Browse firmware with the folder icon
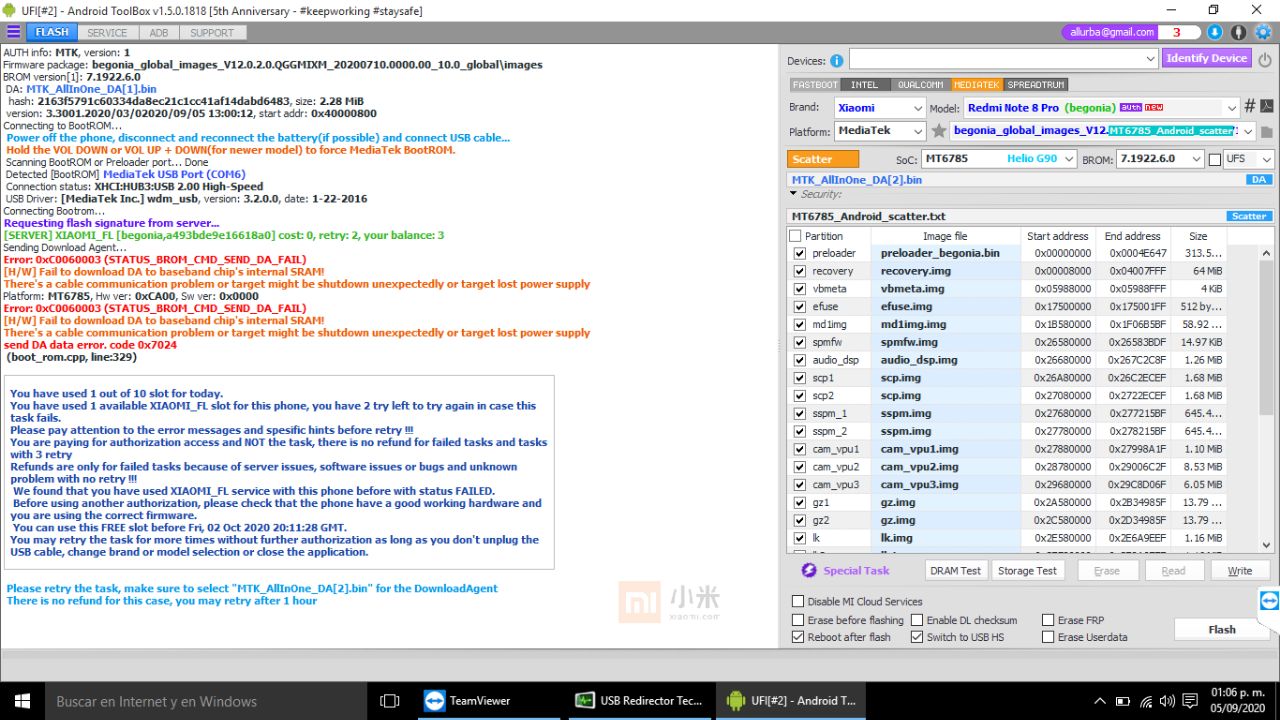Screen dimensions: 1280x720 pos(1266,131)
